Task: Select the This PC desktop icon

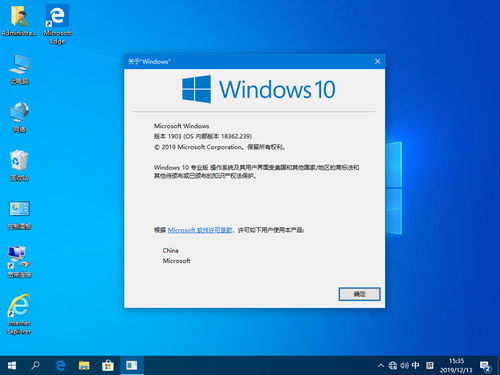Action: [x=19, y=69]
